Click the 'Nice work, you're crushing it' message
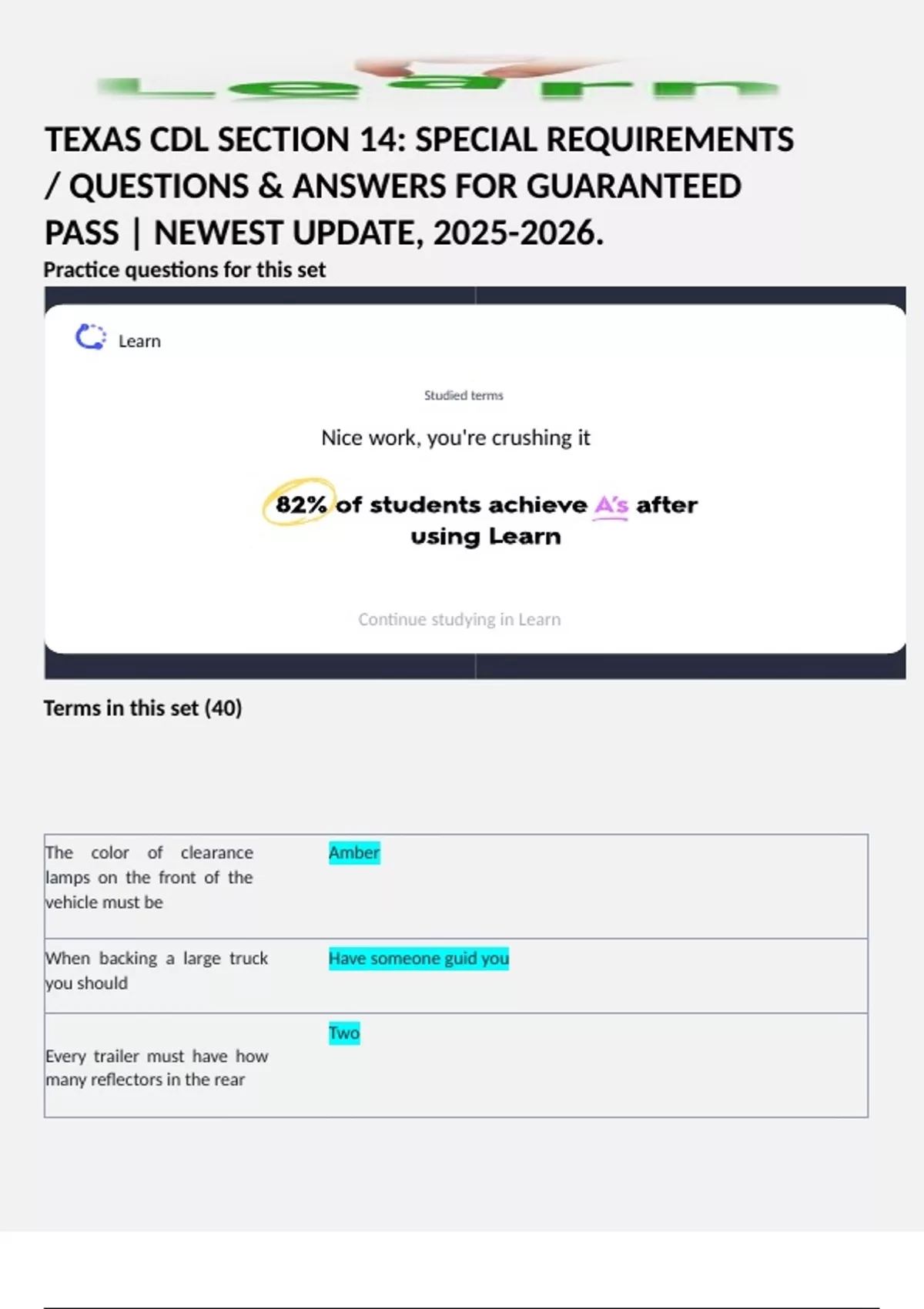The height and width of the screenshot is (1309, 924). click(x=456, y=438)
